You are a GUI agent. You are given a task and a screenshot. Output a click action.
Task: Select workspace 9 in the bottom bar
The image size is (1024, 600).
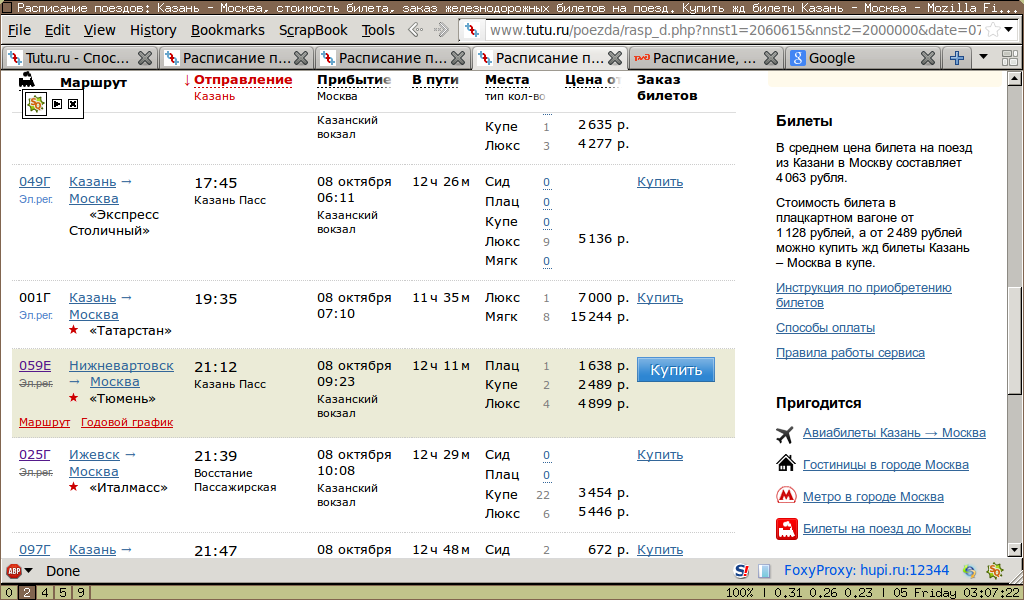[80, 593]
